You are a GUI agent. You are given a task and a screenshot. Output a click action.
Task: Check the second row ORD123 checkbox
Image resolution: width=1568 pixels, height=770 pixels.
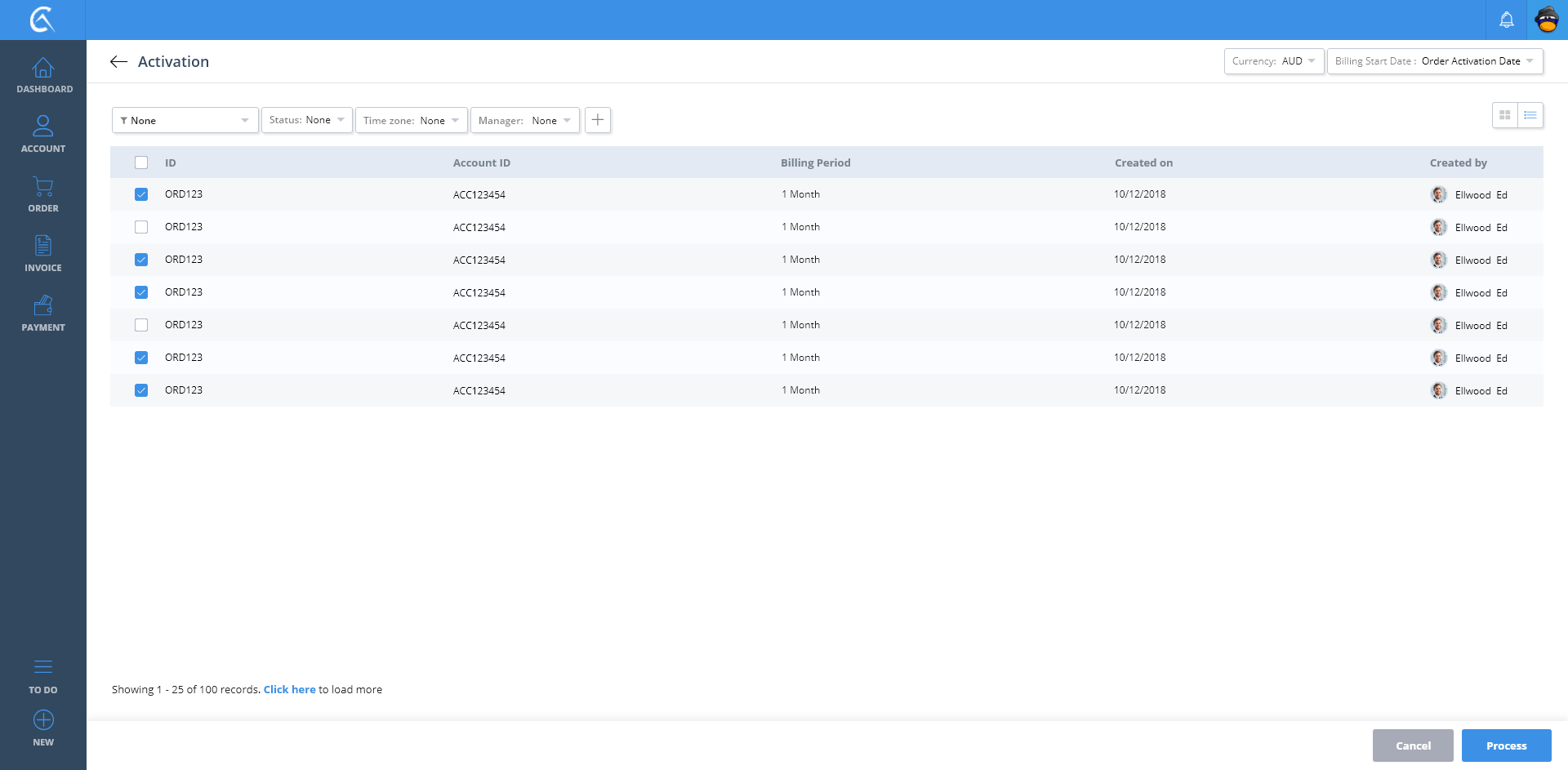point(141,227)
